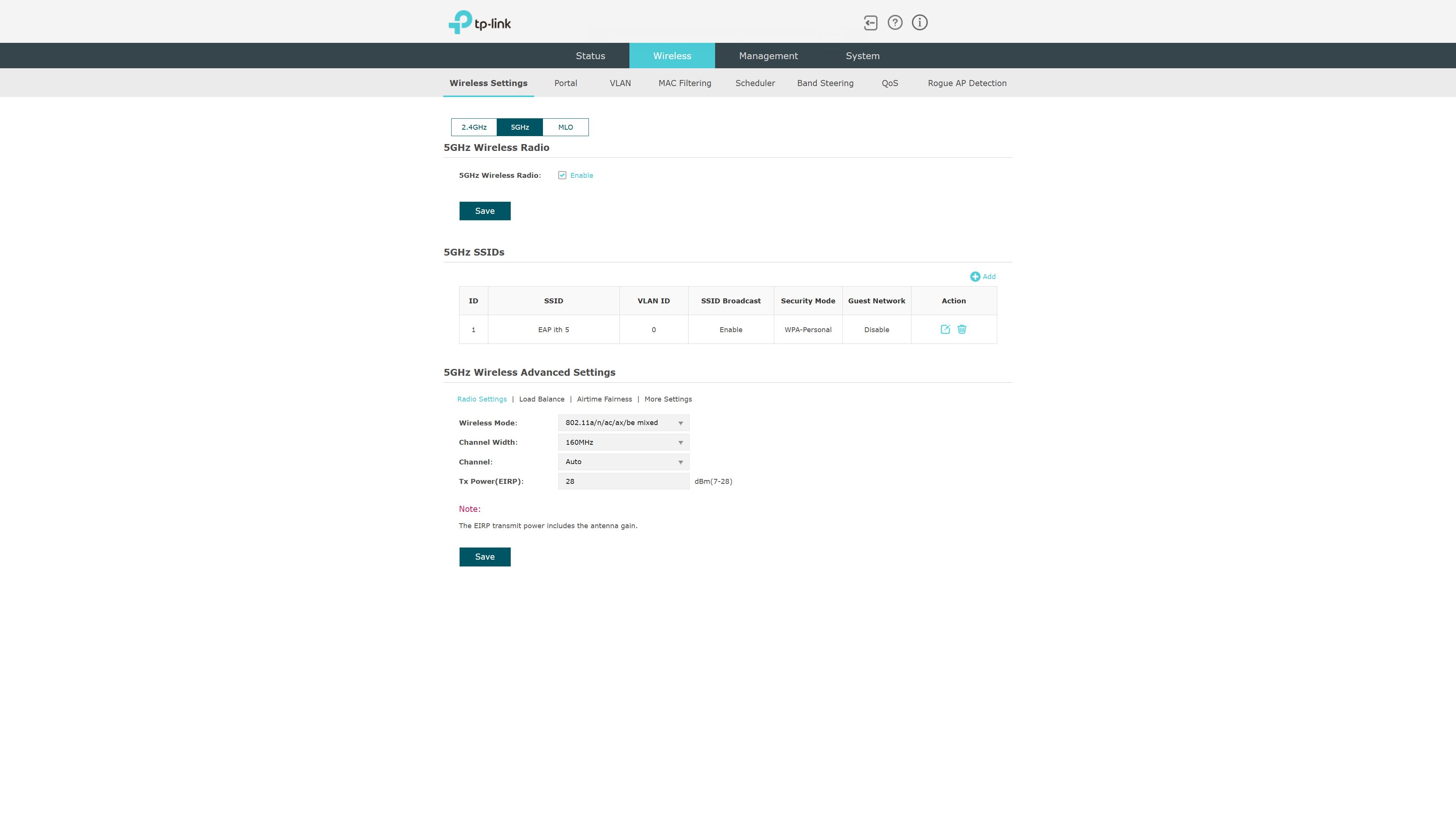Go to the MAC Filtering submenu
The height and width of the screenshot is (819, 1456).
(684, 83)
